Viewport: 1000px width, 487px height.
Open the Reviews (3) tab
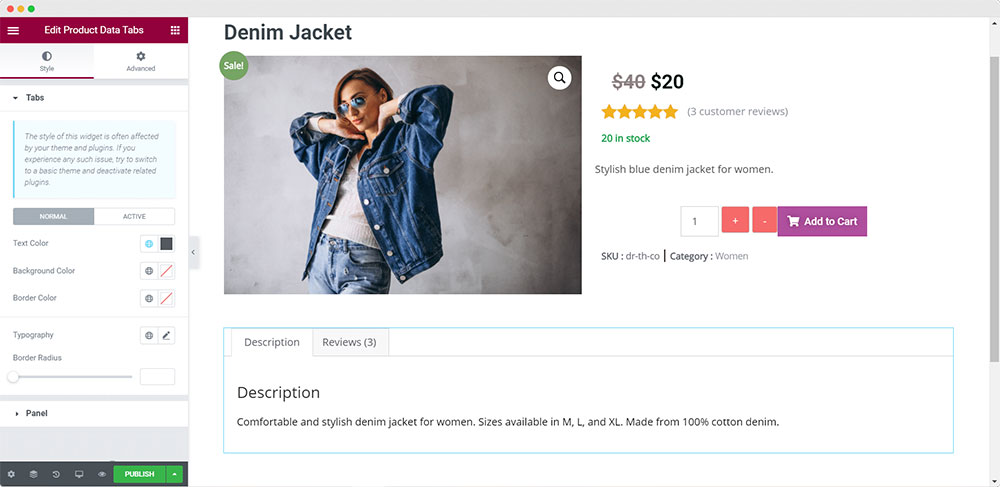(x=349, y=342)
